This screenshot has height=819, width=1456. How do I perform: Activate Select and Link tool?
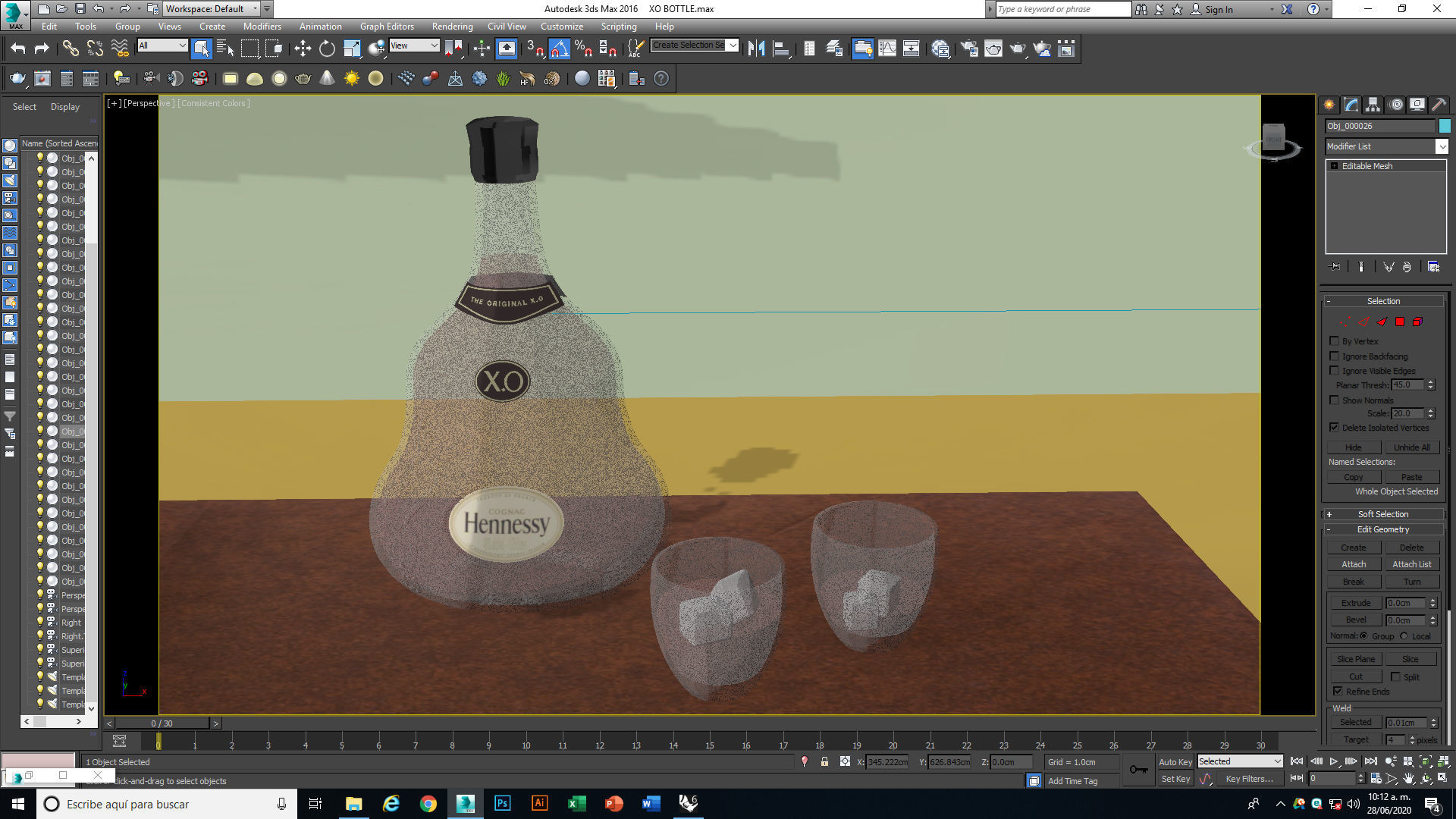pyautogui.click(x=71, y=49)
